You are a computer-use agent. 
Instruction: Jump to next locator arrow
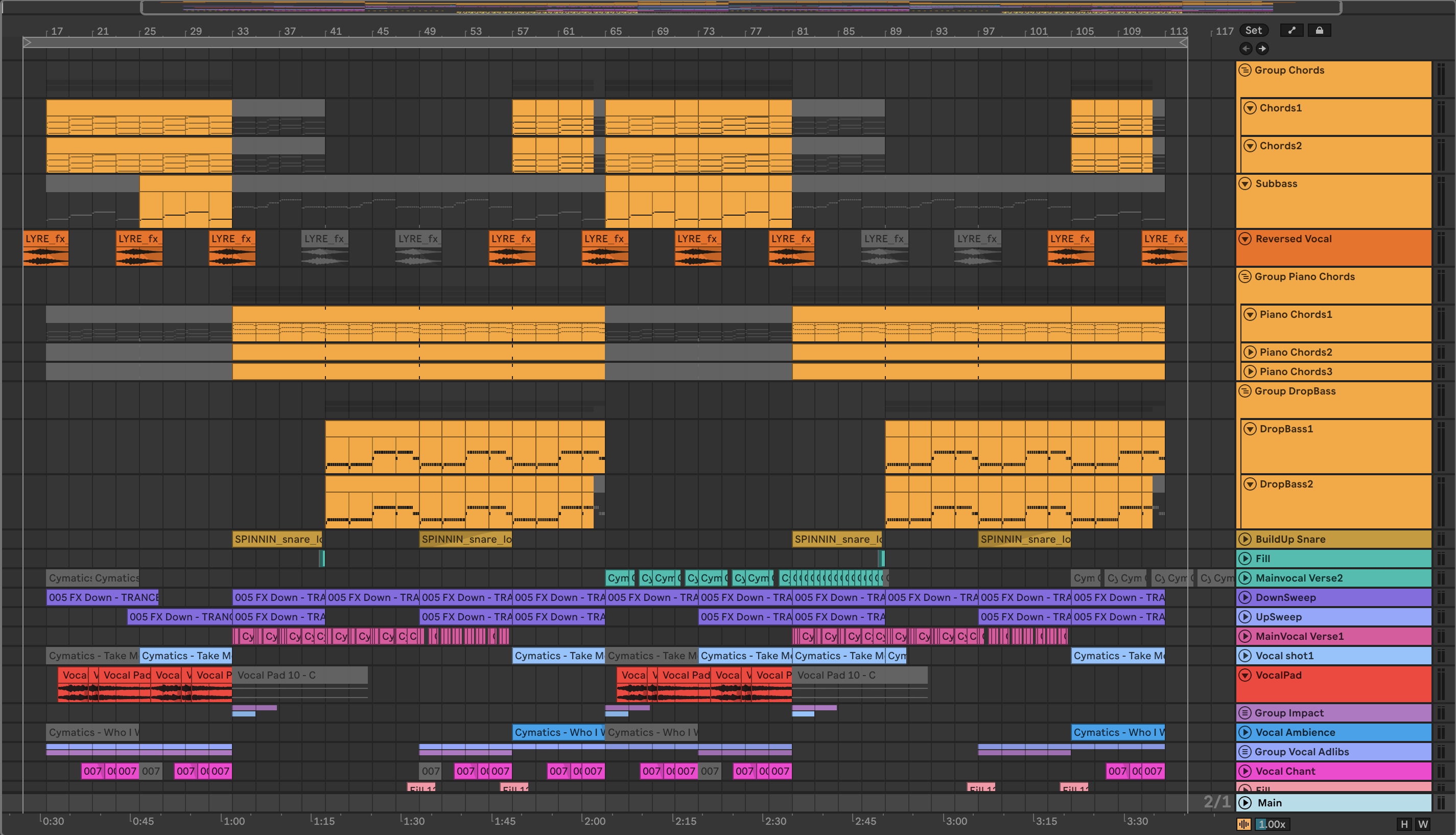point(1262,49)
